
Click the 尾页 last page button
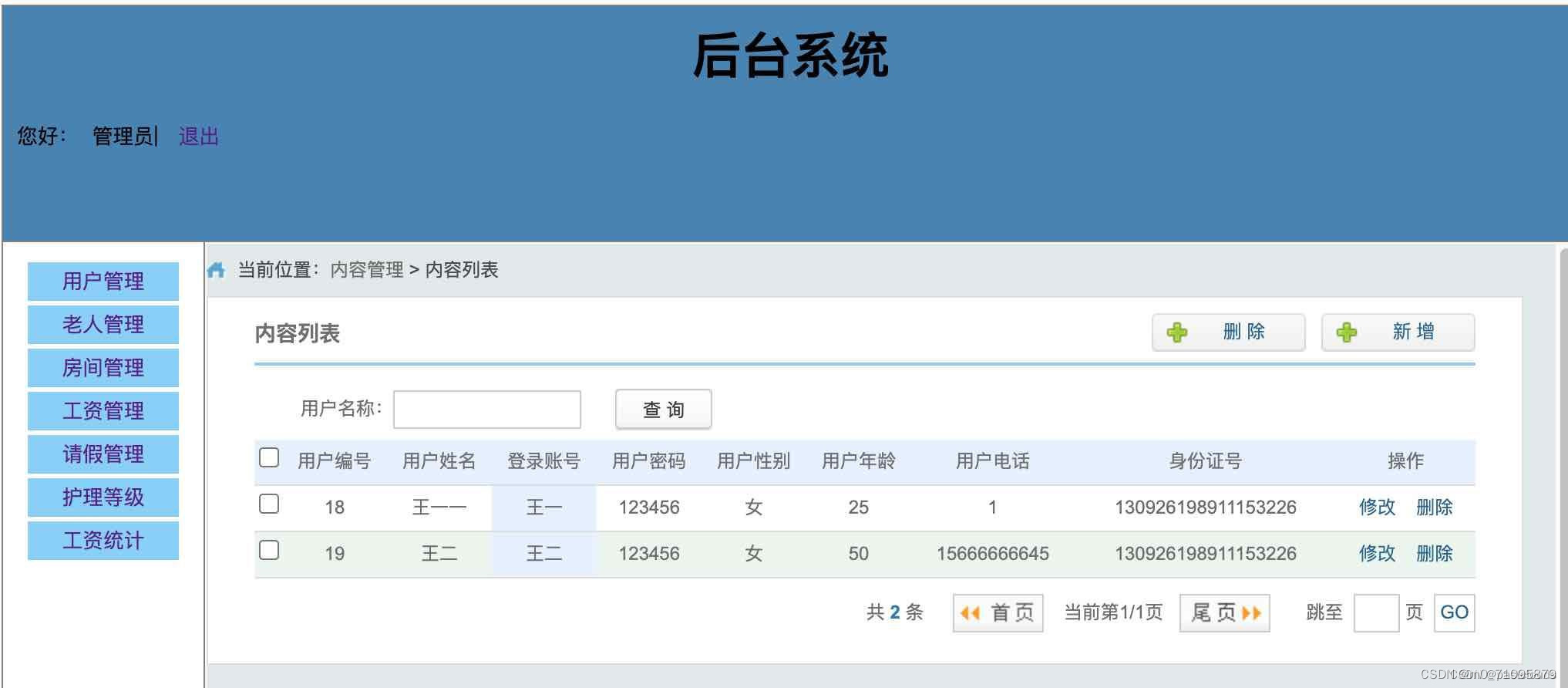coord(1225,613)
